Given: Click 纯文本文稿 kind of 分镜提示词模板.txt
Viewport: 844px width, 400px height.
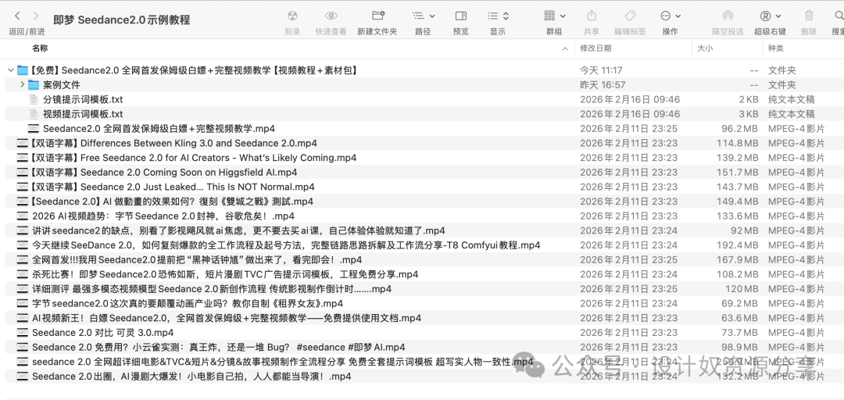Looking at the screenshot, I should [x=791, y=99].
